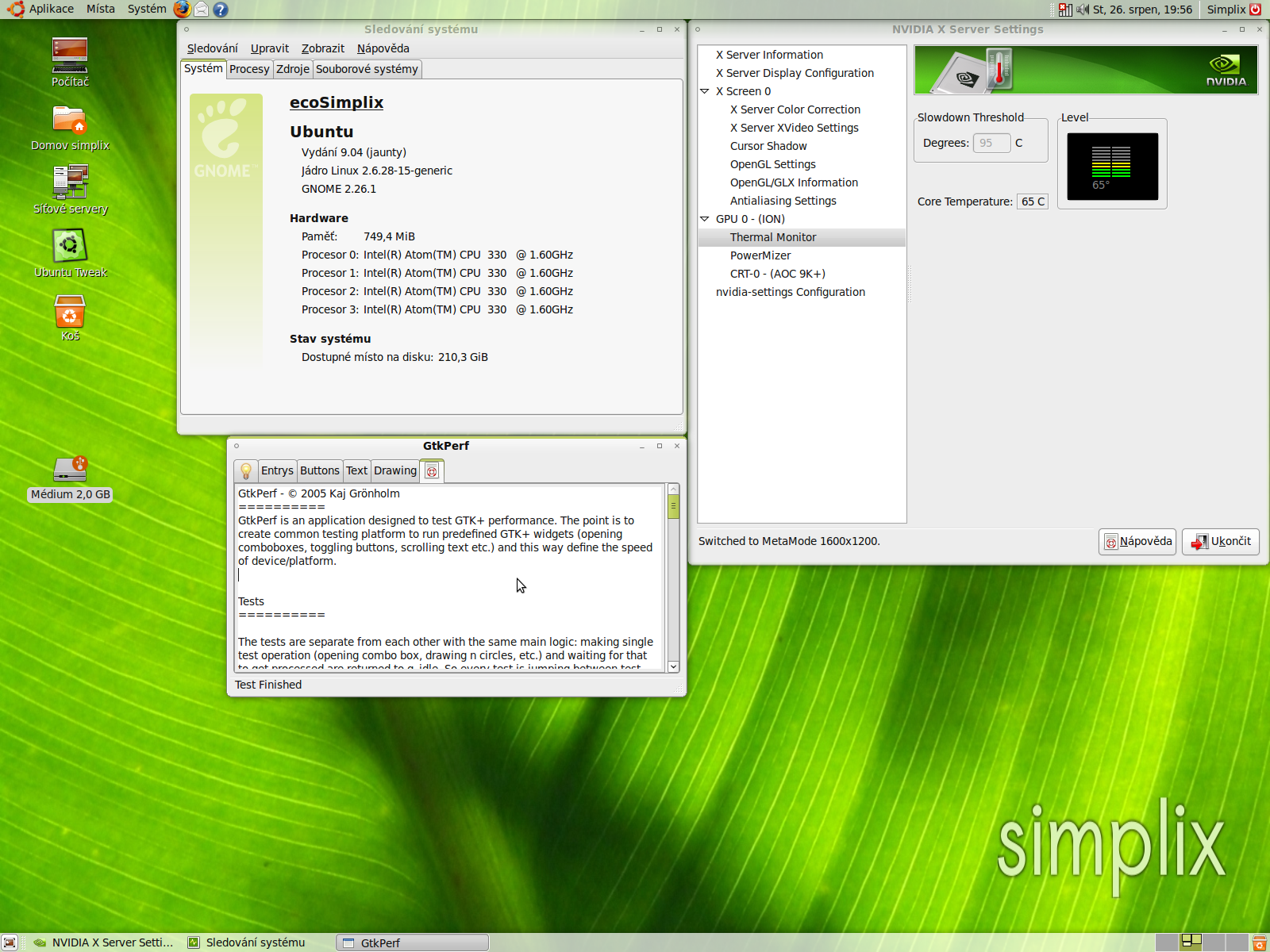
Task: Open the window menu circle of the NVIDIA titlebar
Action: 698,29
